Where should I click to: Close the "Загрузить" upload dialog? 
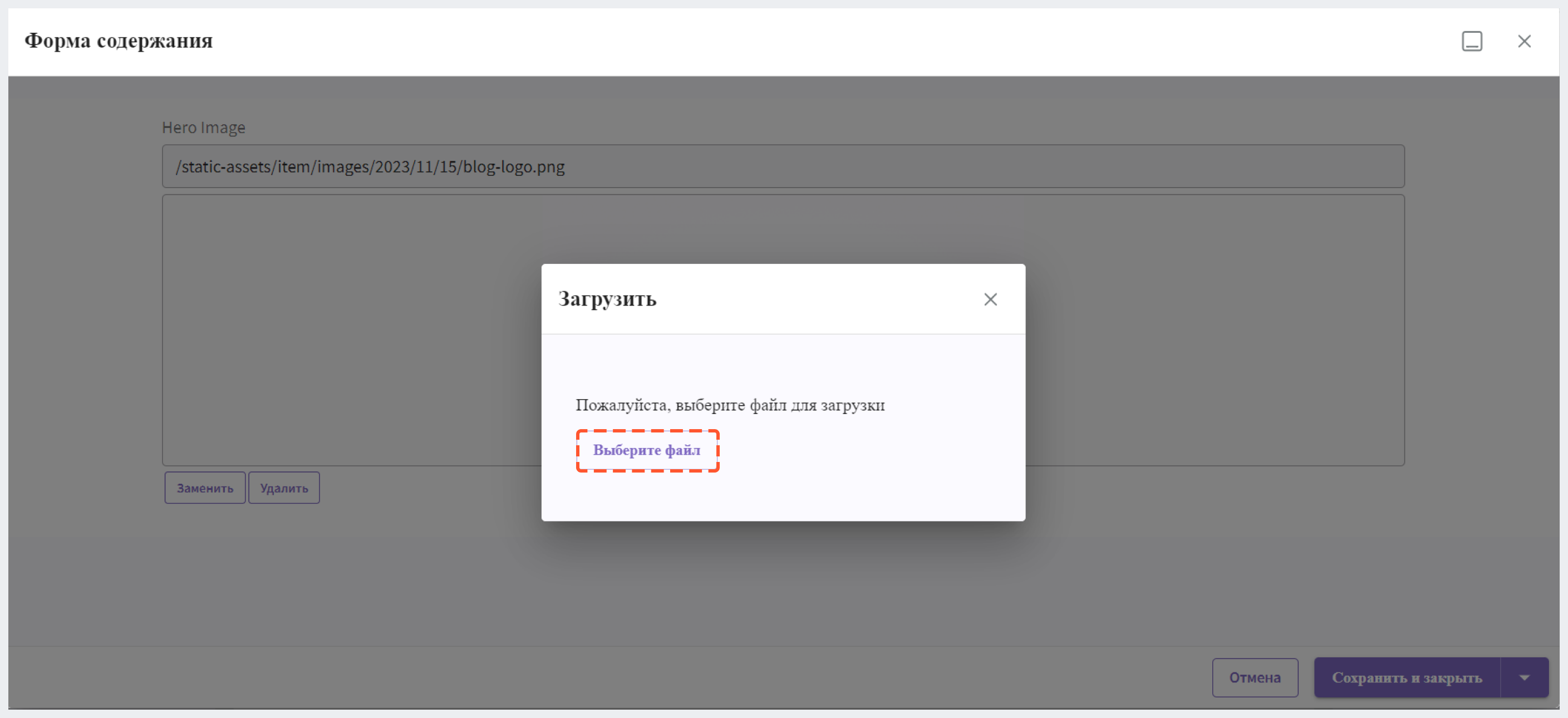coord(990,299)
